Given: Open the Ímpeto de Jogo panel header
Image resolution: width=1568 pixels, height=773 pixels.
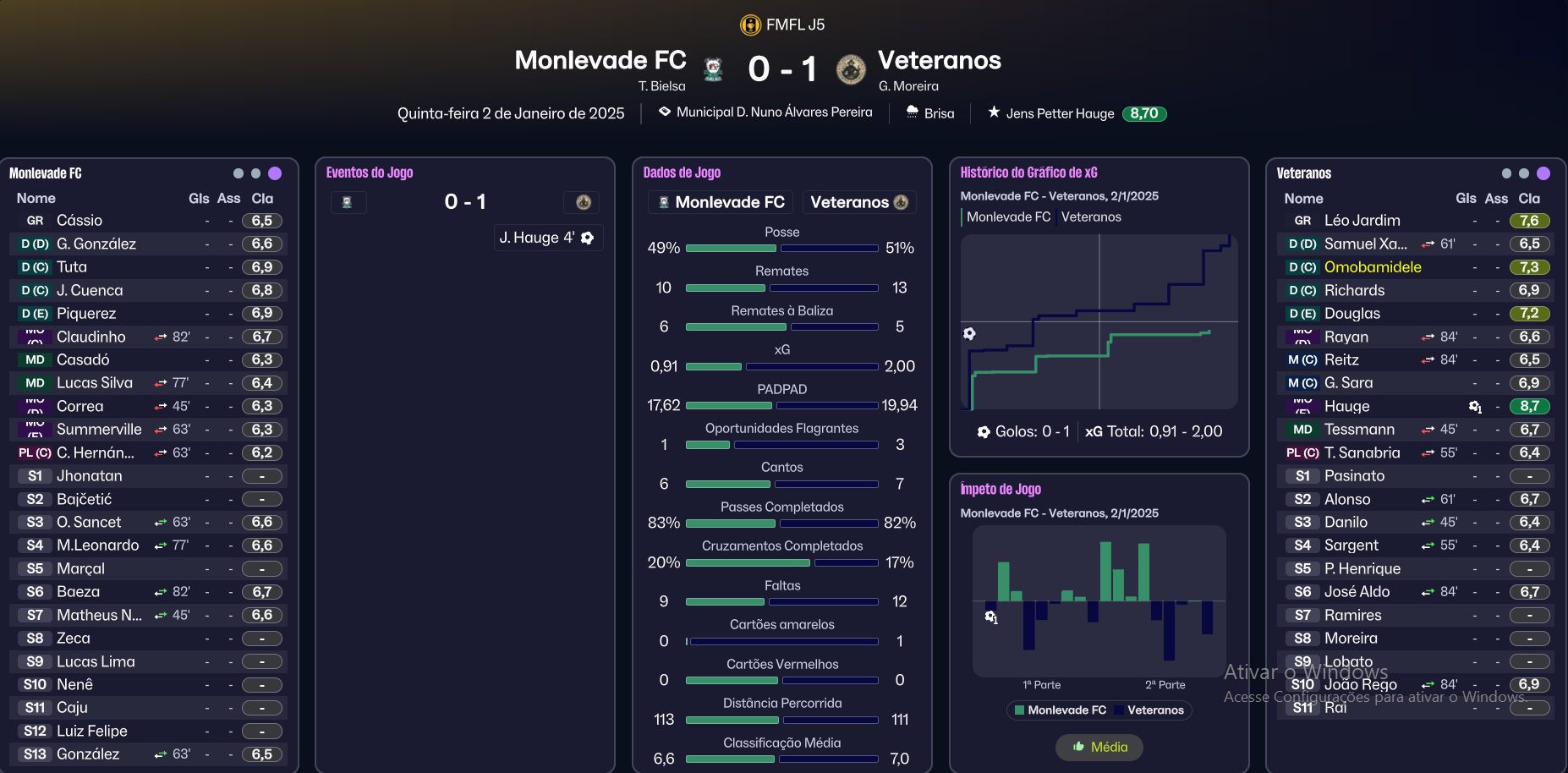Looking at the screenshot, I should point(1001,489).
